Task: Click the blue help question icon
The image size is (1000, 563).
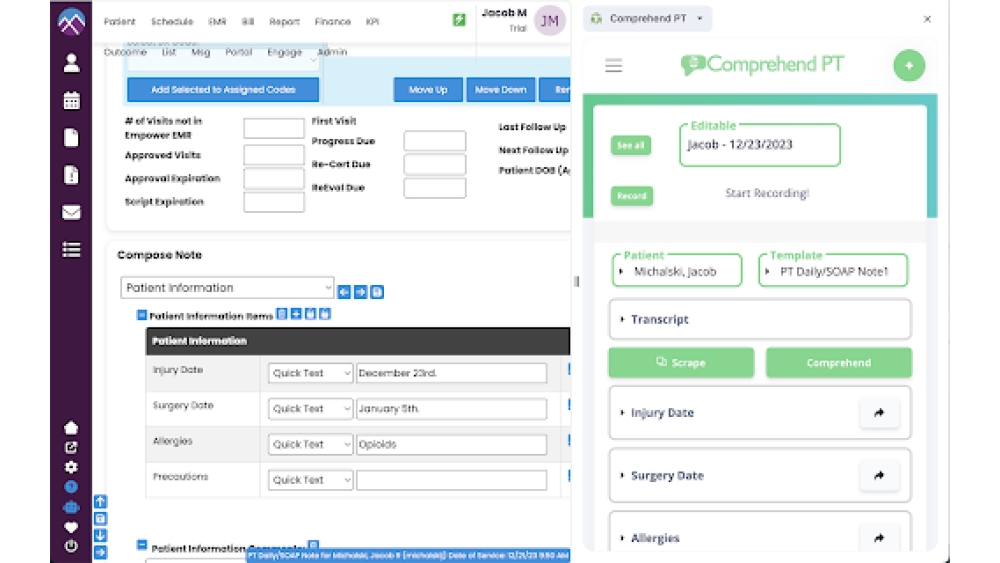Action: click(x=71, y=487)
